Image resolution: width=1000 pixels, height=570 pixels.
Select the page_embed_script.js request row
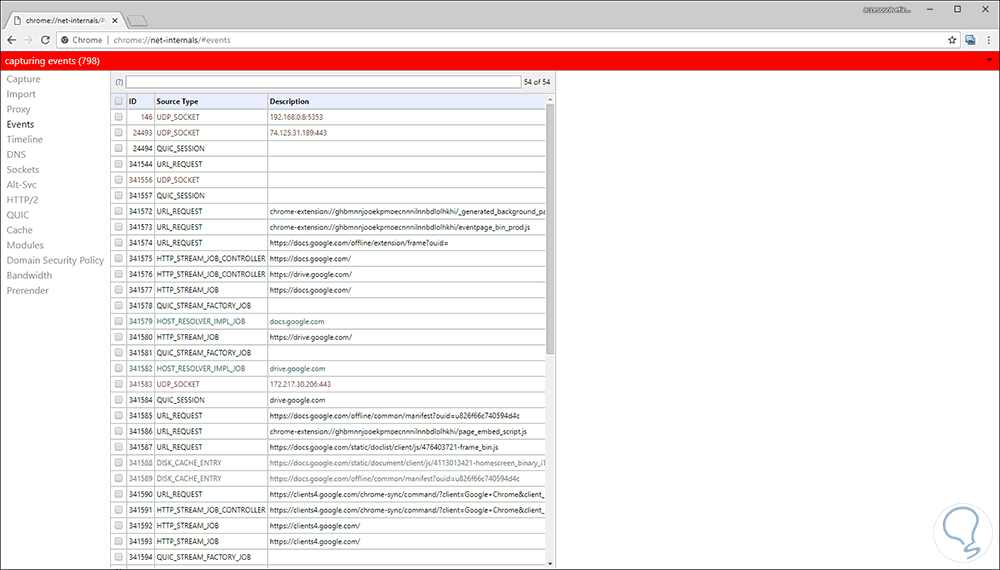328,431
